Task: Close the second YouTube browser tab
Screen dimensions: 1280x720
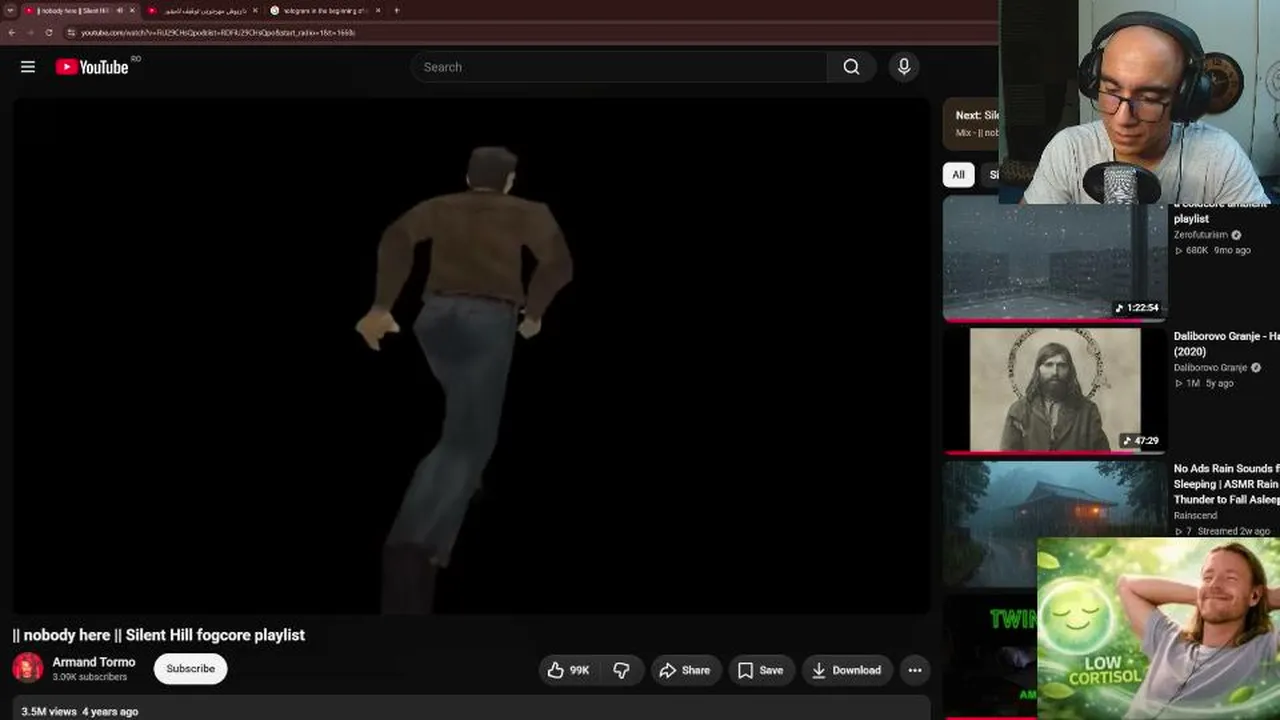Action: point(255,10)
